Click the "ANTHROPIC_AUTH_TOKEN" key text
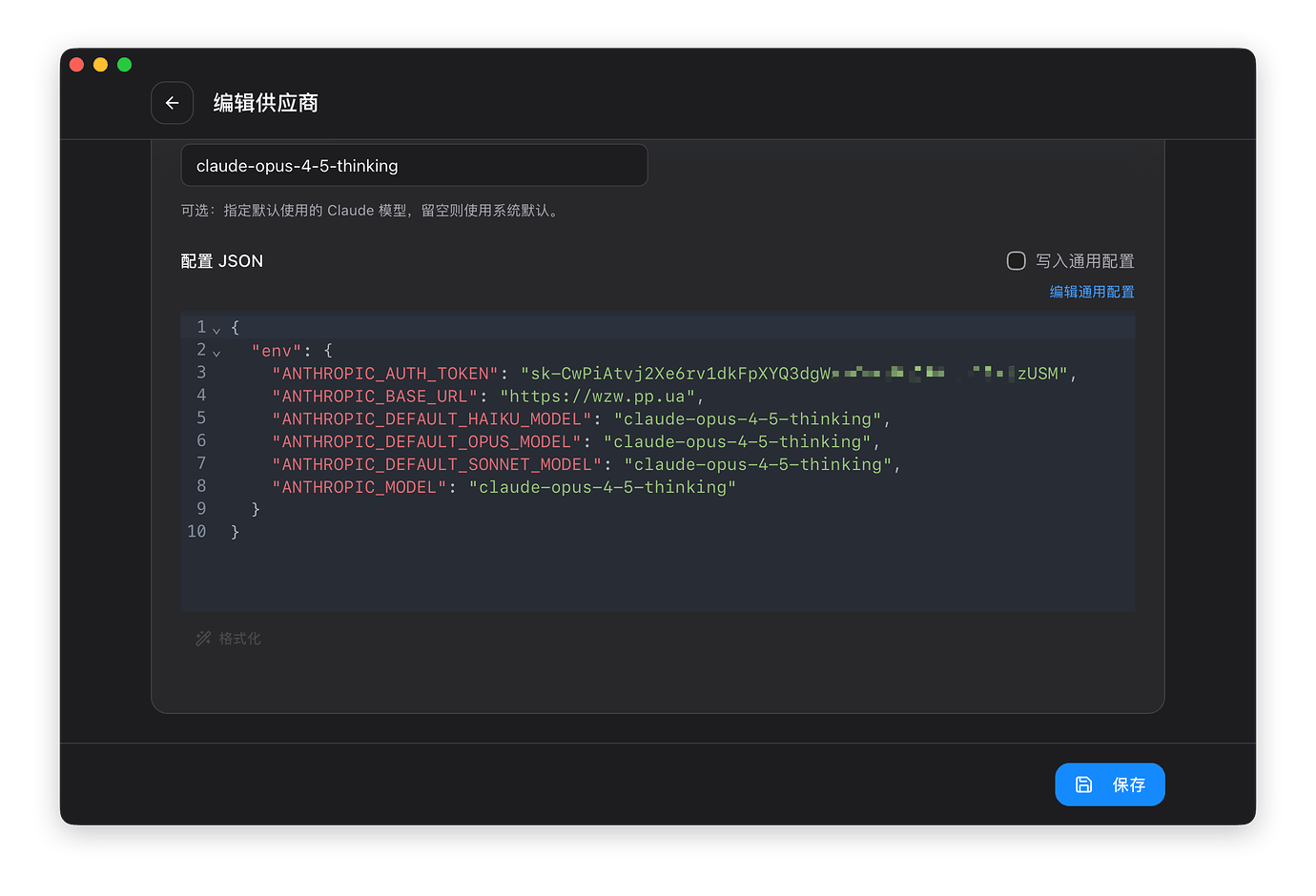Viewport: 1316px width, 896px height. pyautogui.click(x=385, y=374)
